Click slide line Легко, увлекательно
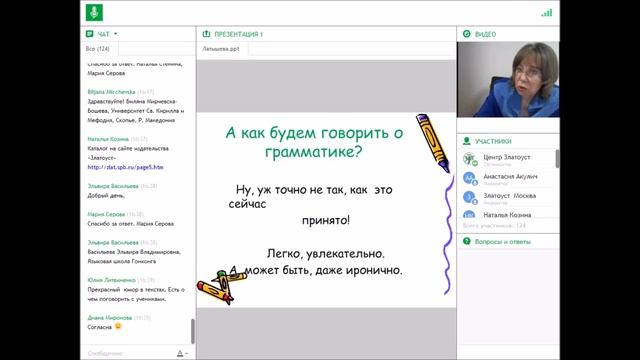The image size is (640, 360). tap(326, 253)
